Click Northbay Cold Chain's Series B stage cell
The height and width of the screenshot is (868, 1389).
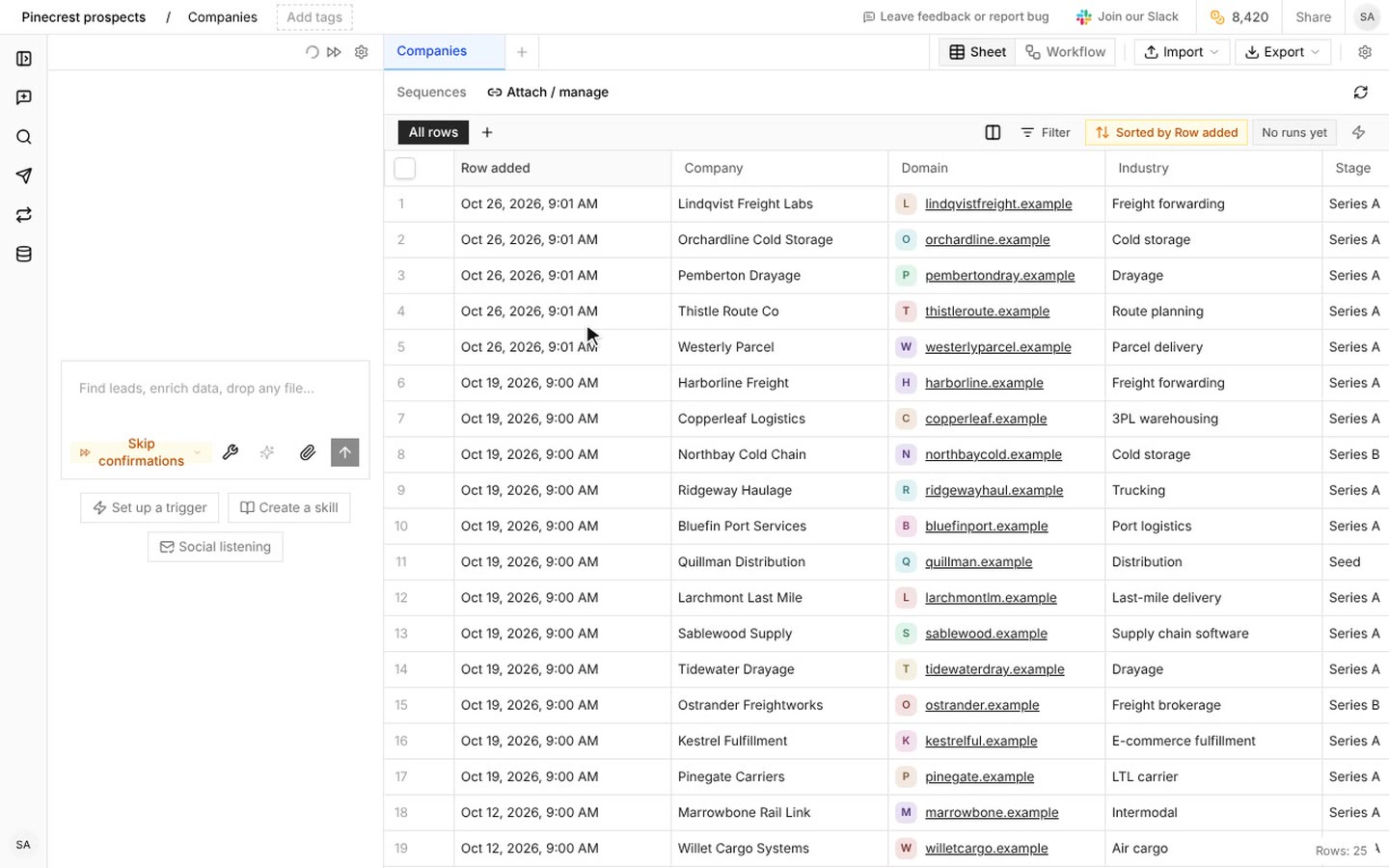click(1355, 454)
